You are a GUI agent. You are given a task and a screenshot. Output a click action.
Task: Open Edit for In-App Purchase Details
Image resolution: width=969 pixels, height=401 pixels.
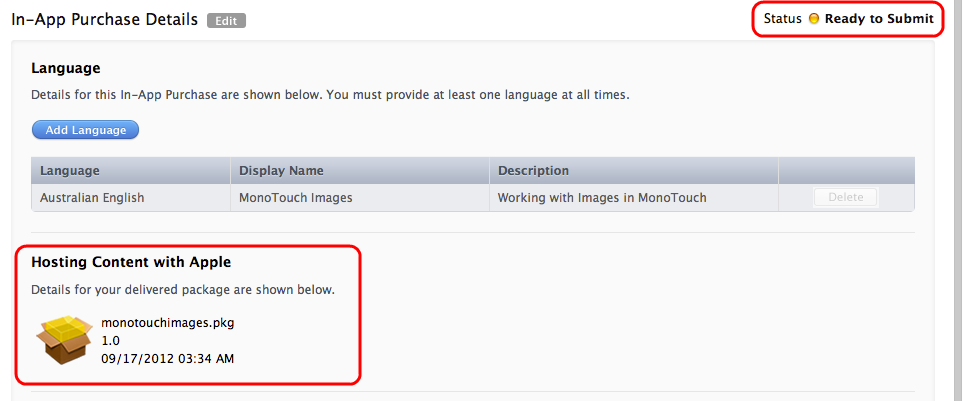tap(226, 20)
